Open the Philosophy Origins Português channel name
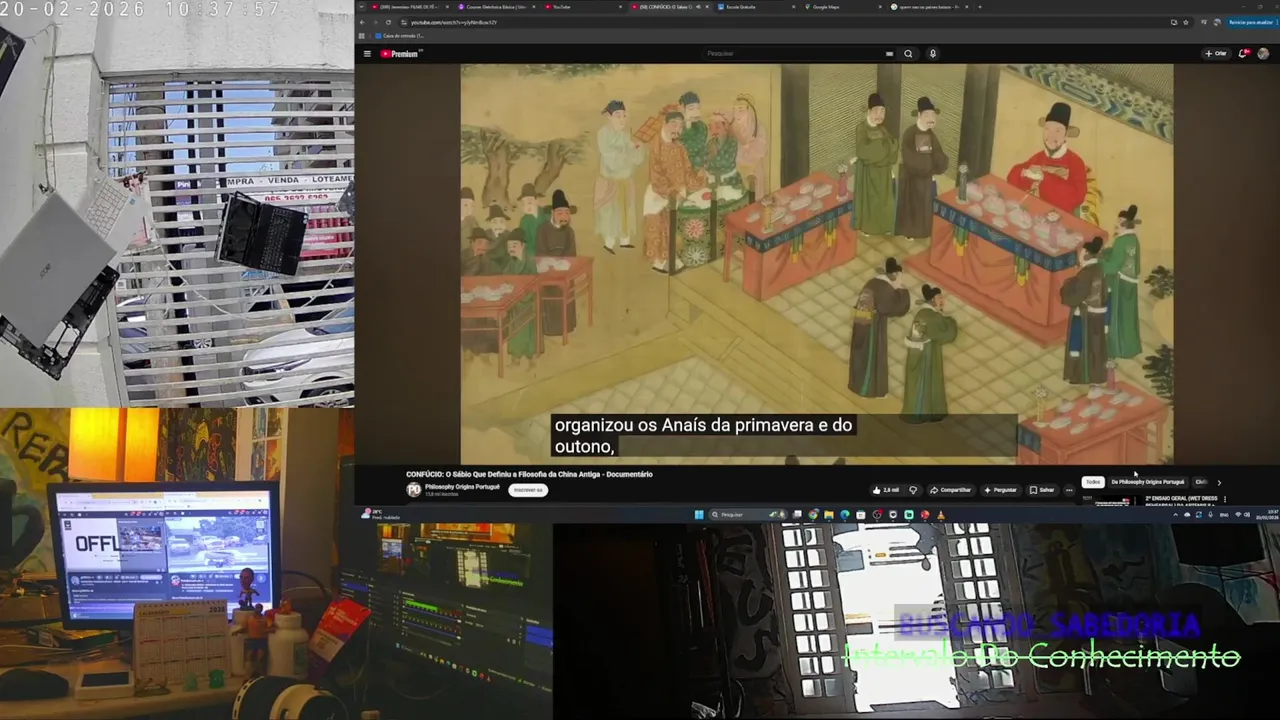Screen dimensions: 1280x720 pos(462,486)
